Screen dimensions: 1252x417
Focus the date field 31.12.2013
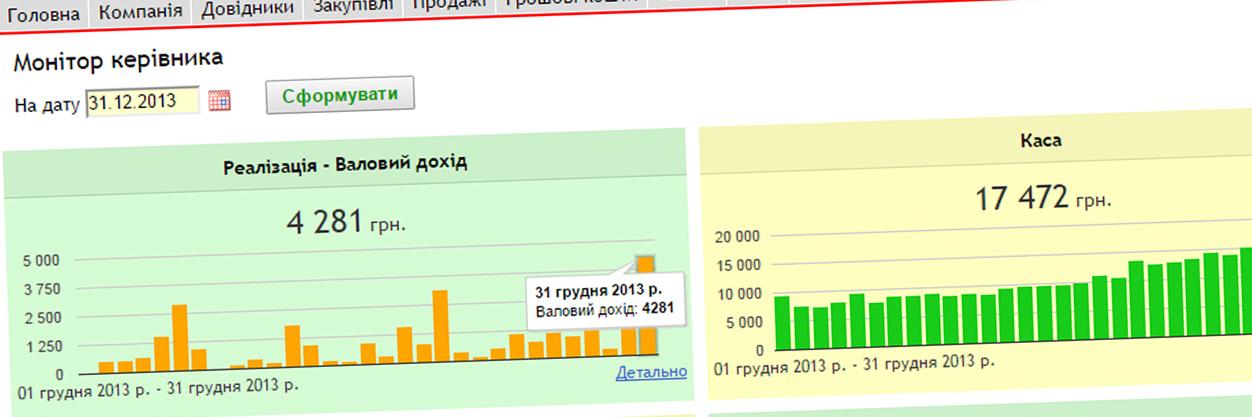click(x=142, y=102)
